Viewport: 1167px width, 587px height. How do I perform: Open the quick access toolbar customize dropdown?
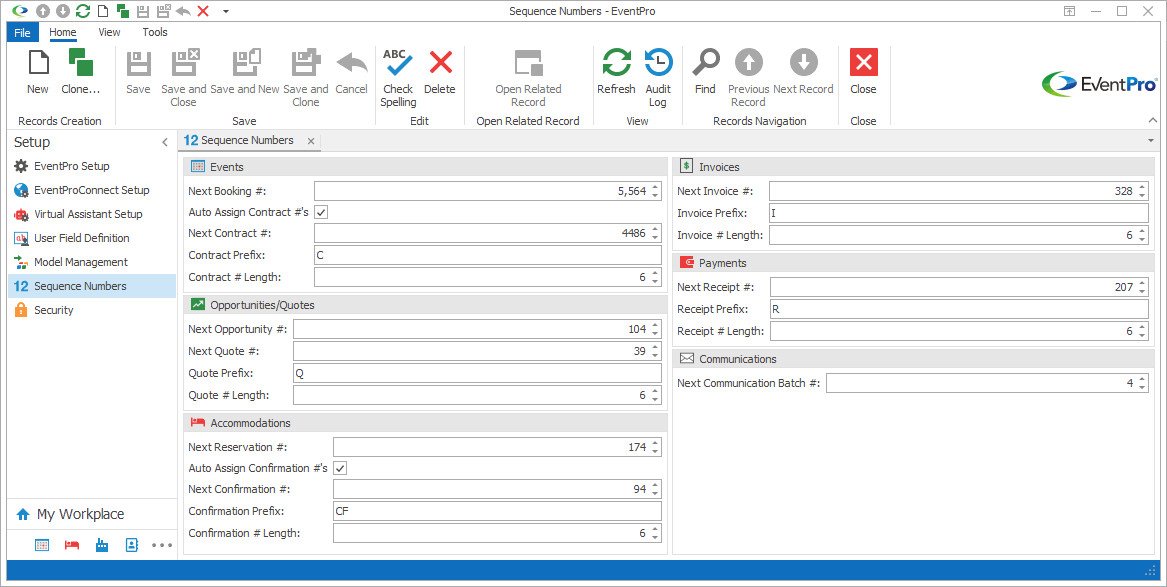coord(226,11)
